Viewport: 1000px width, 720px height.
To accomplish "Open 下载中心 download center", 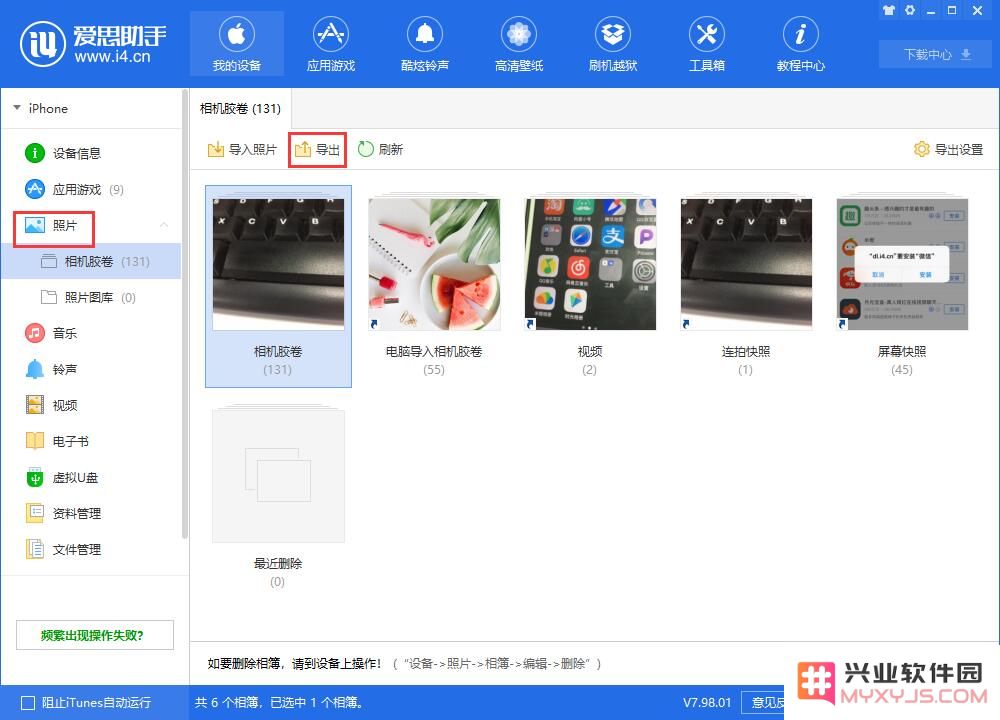I will click(x=935, y=54).
